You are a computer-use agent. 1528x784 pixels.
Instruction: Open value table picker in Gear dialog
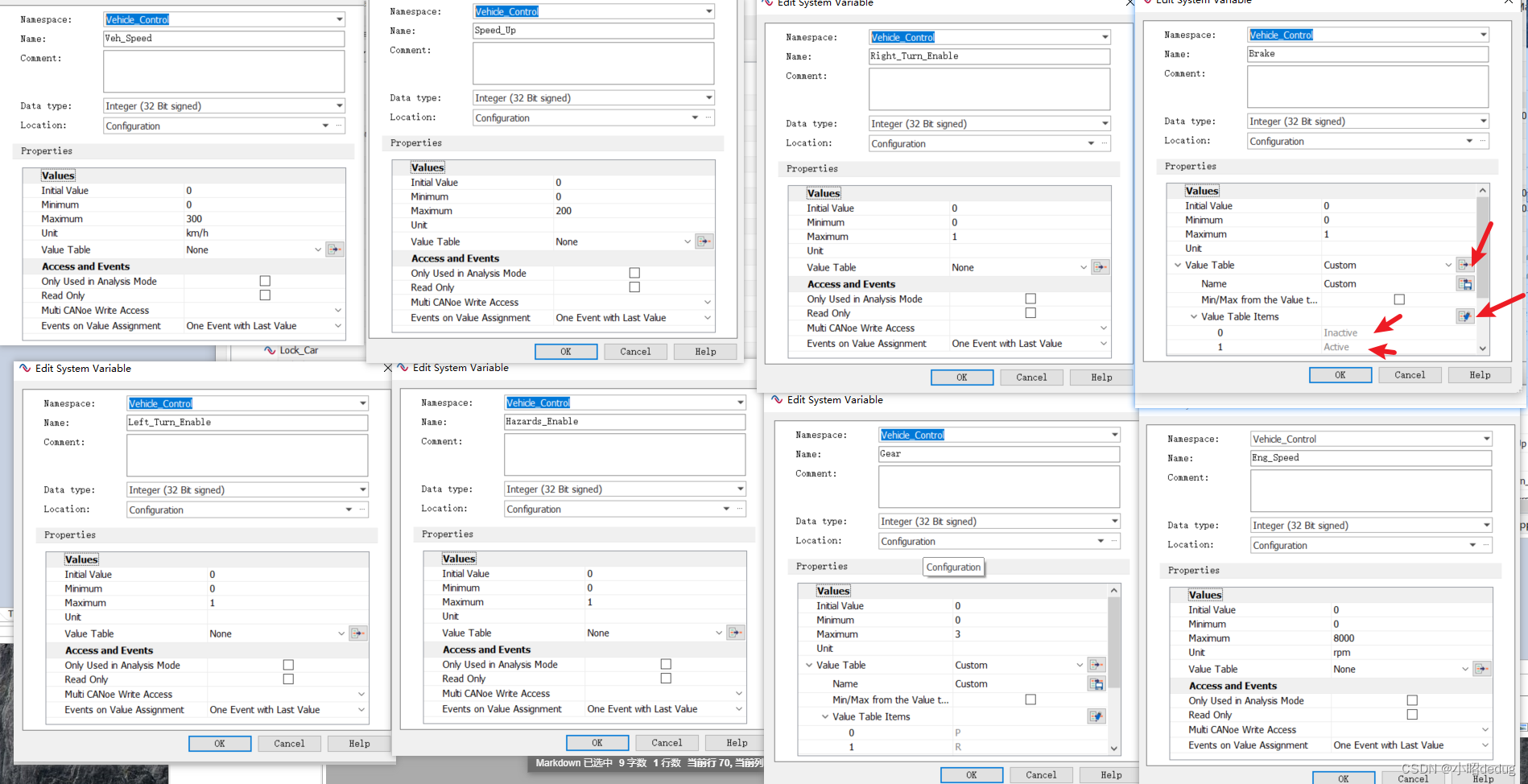(1096, 665)
